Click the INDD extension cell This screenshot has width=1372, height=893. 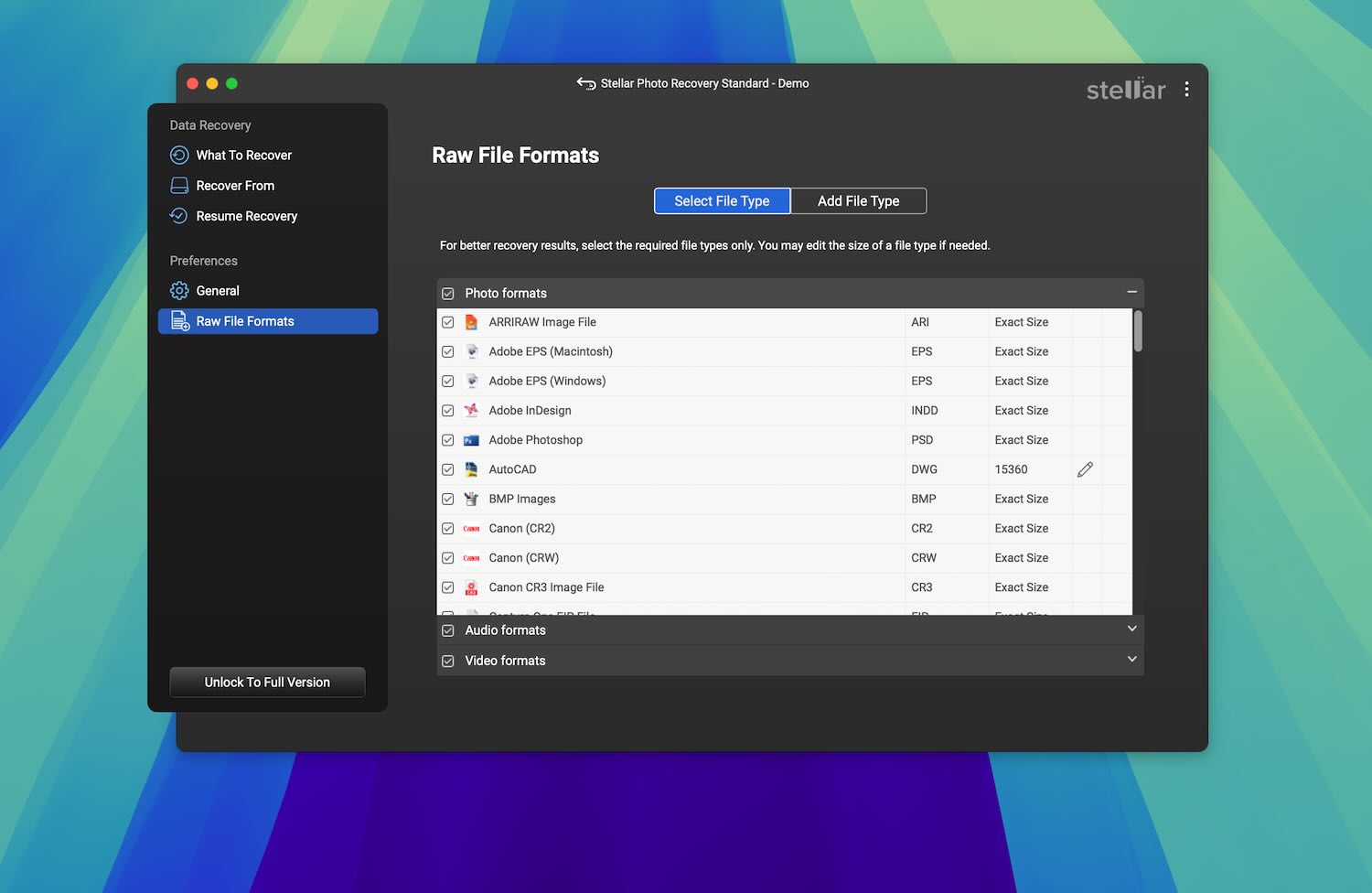pos(925,411)
